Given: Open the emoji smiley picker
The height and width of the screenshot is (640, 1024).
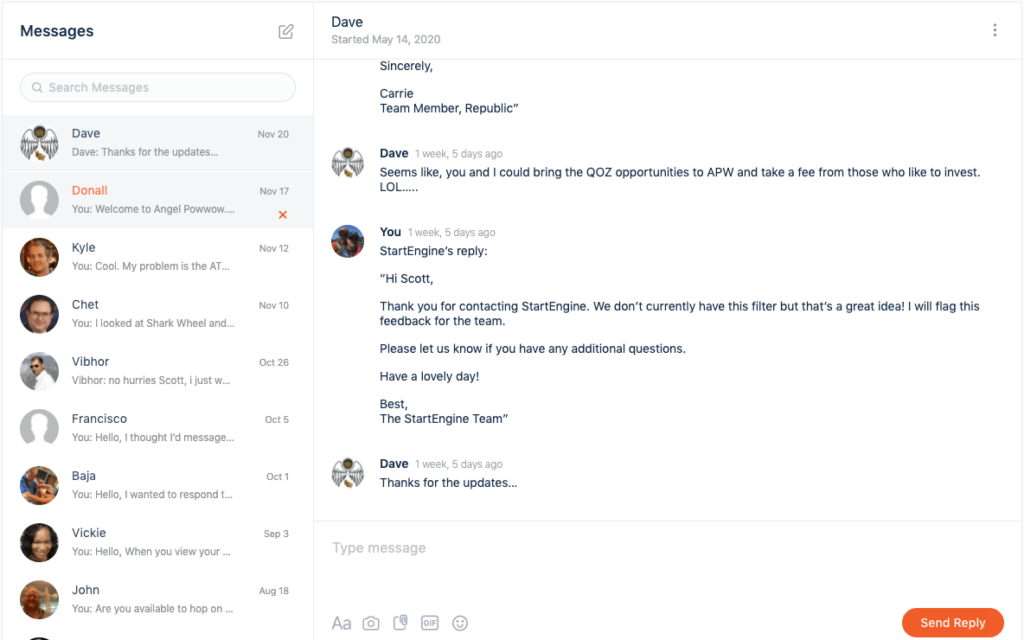Looking at the screenshot, I should (460, 623).
